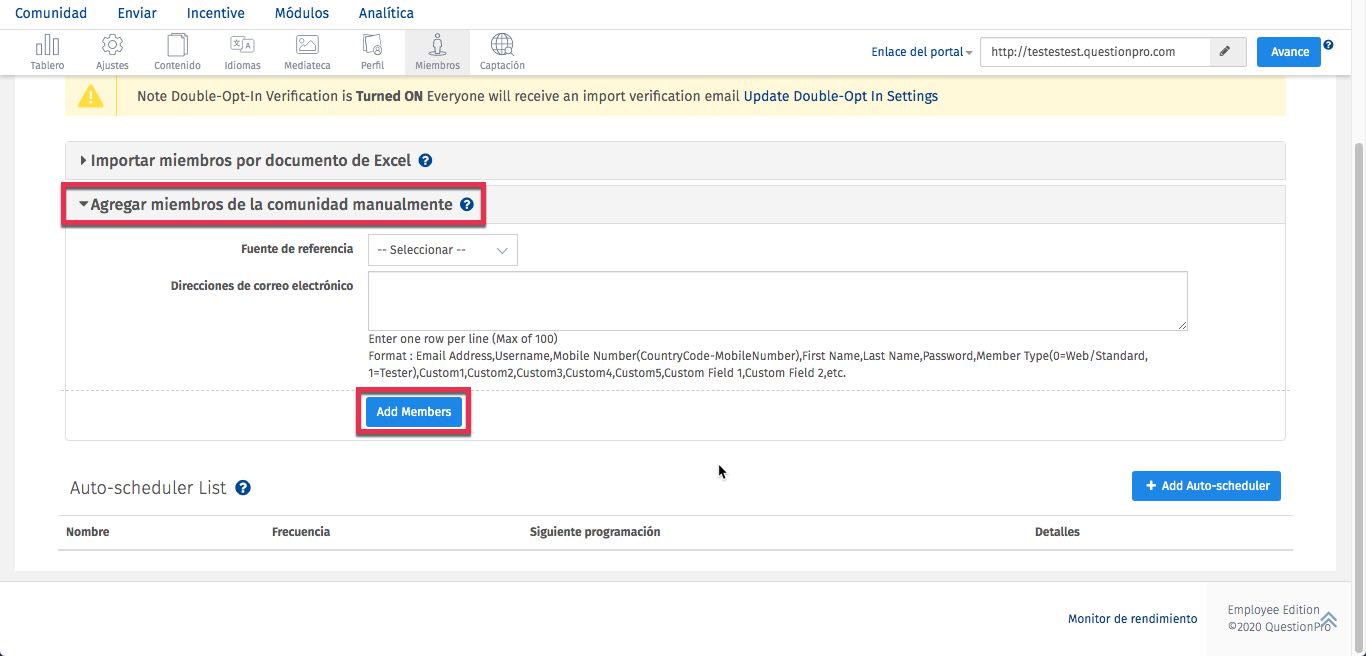
Task: Click help icon beside Importar miembros por Excel
Action: click(425, 161)
